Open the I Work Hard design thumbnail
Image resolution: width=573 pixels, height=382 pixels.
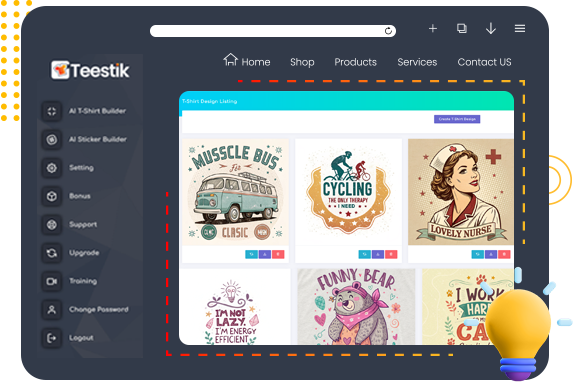coord(468,307)
